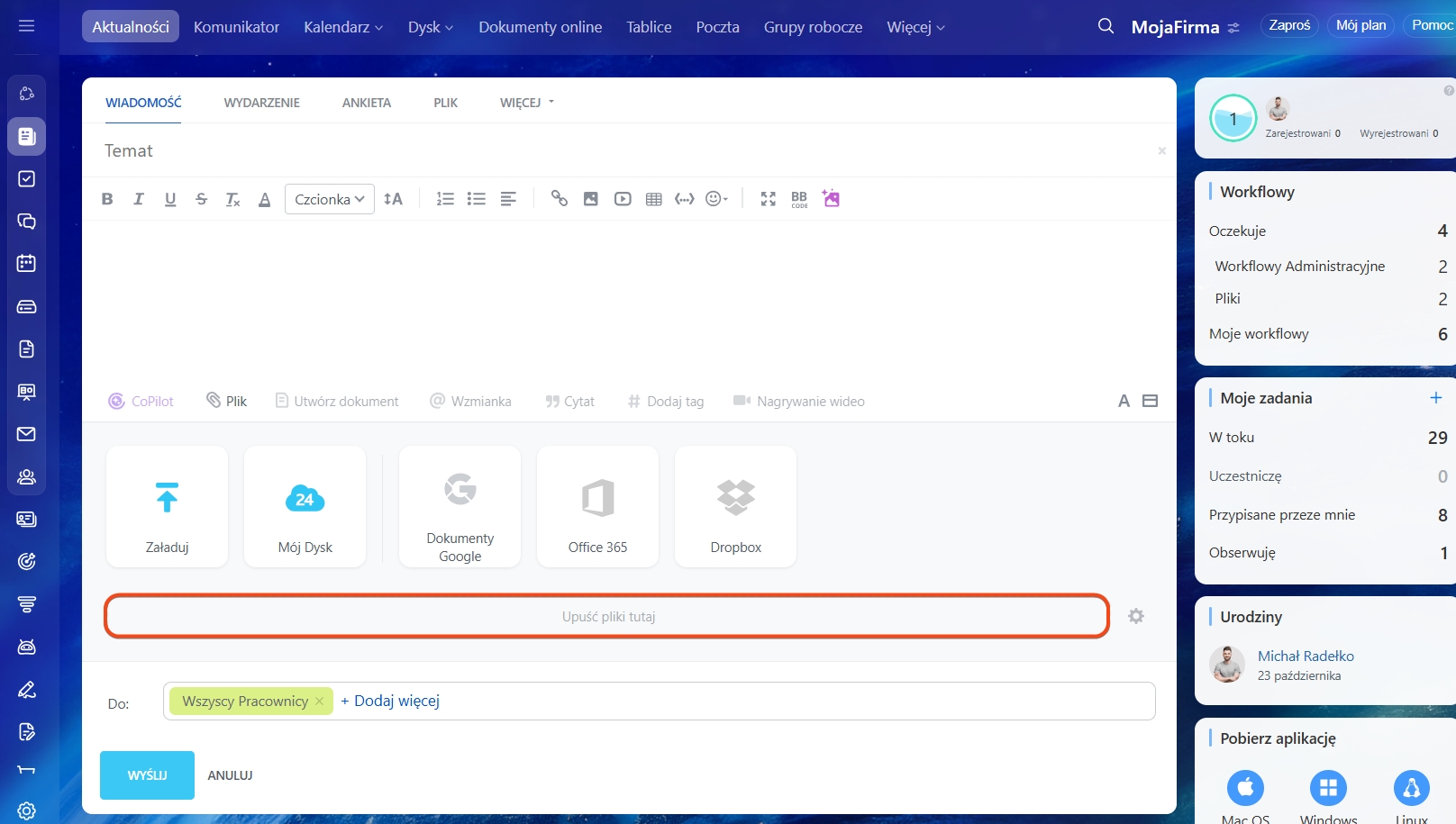Open the text color picker

click(x=264, y=199)
